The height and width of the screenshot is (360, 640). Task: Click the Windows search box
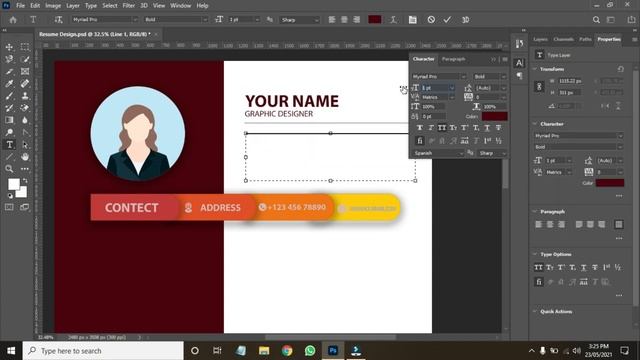(x=103, y=351)
